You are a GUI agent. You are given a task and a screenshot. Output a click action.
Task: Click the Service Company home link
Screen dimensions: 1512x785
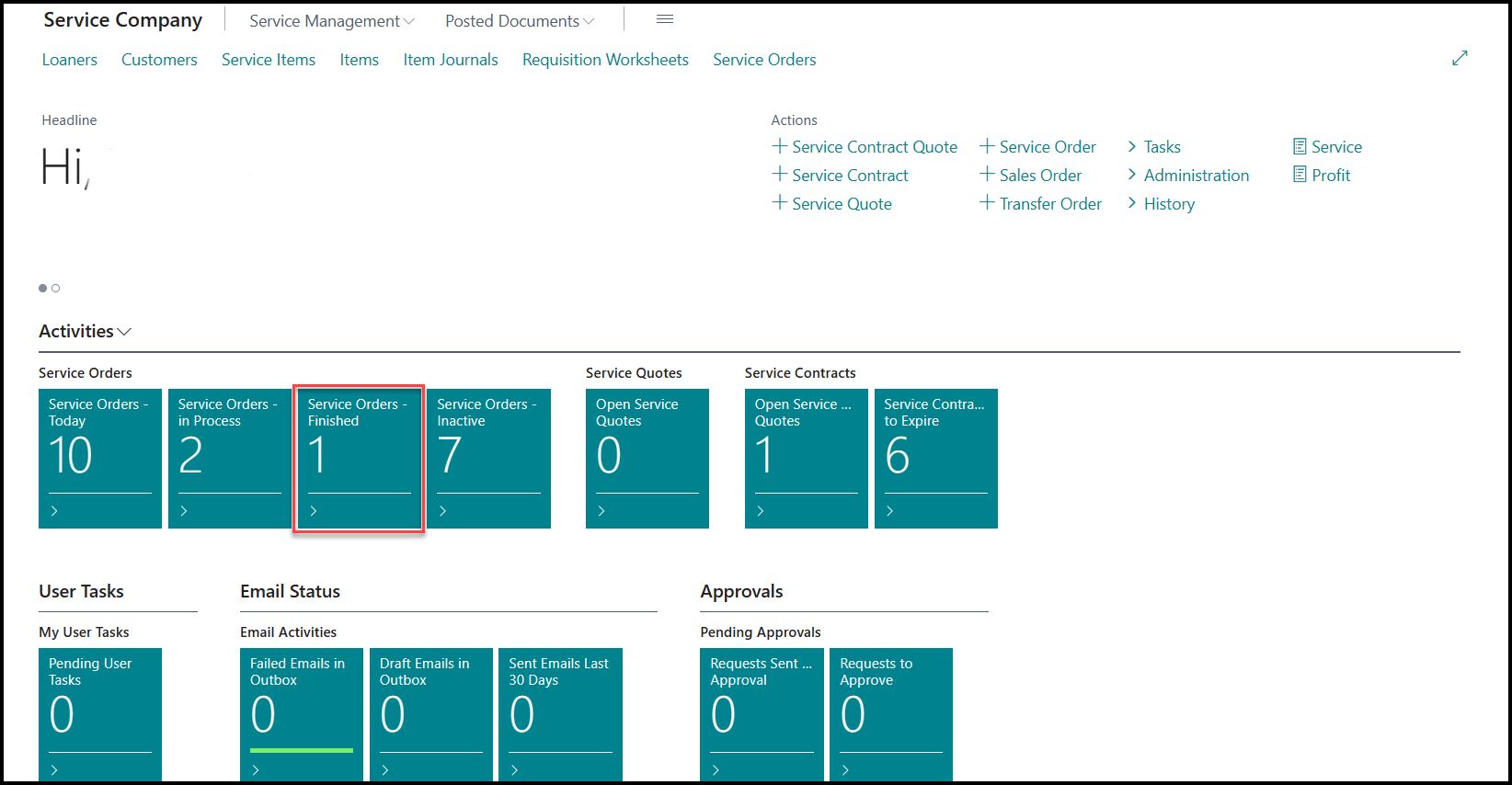123,20
